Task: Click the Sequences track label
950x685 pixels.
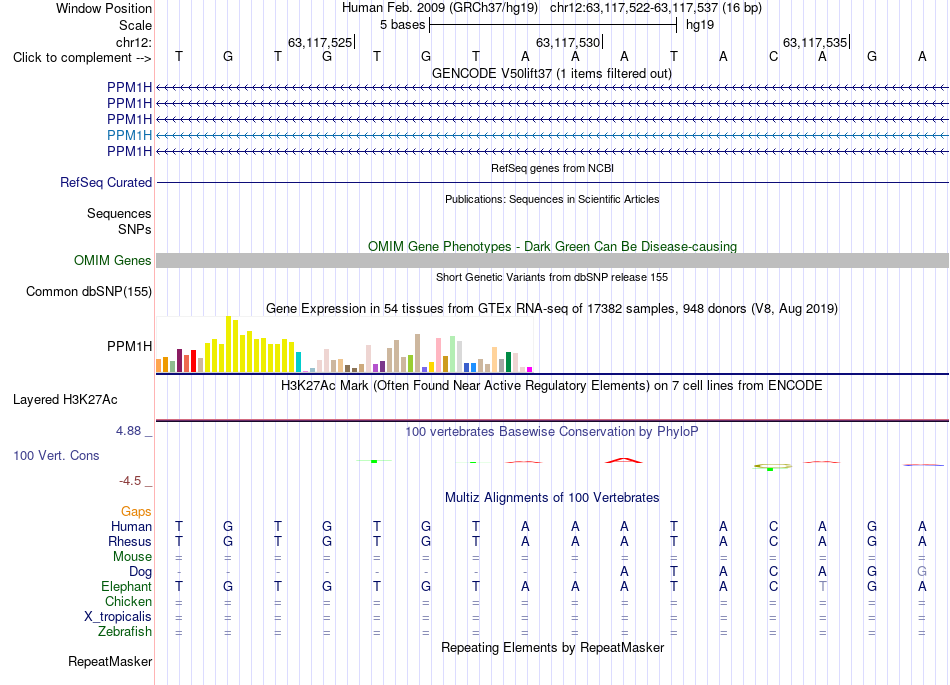Action: 119,213
